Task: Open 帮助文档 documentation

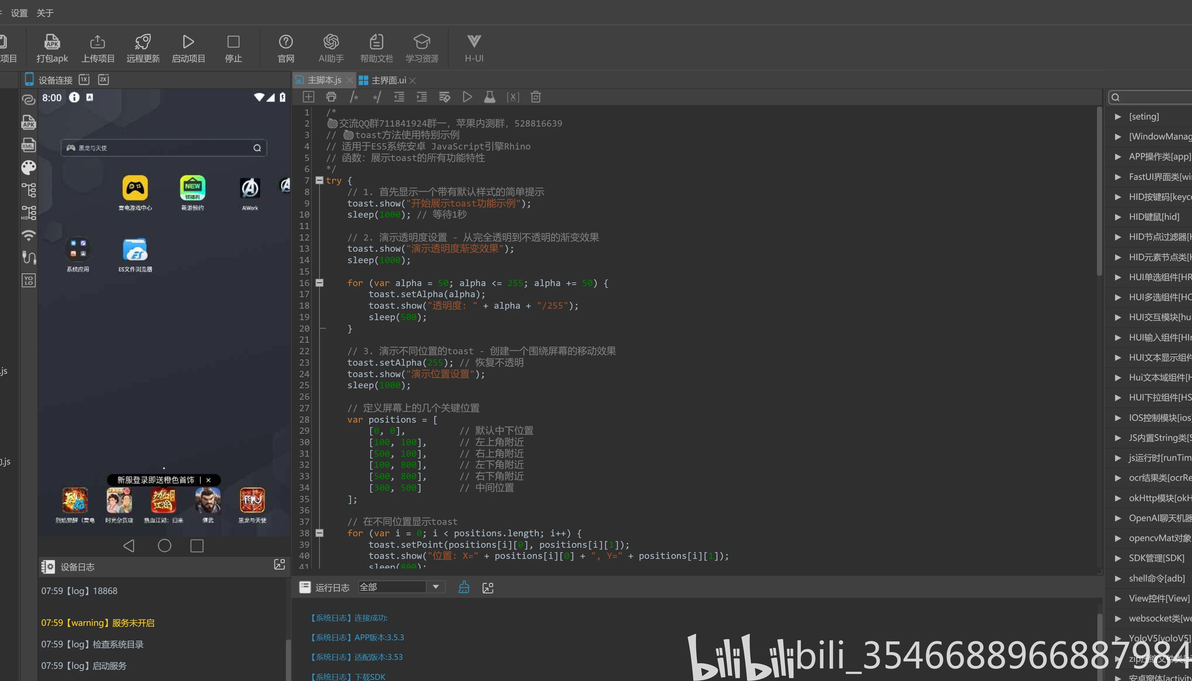Action: click(376, 48)
